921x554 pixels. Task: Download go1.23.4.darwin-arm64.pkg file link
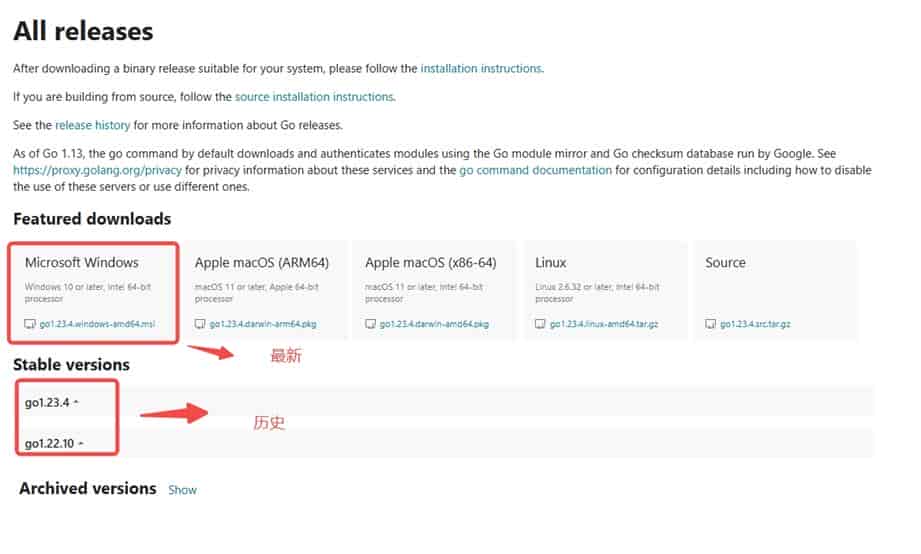pyautogui.click(x=264, y=324)
